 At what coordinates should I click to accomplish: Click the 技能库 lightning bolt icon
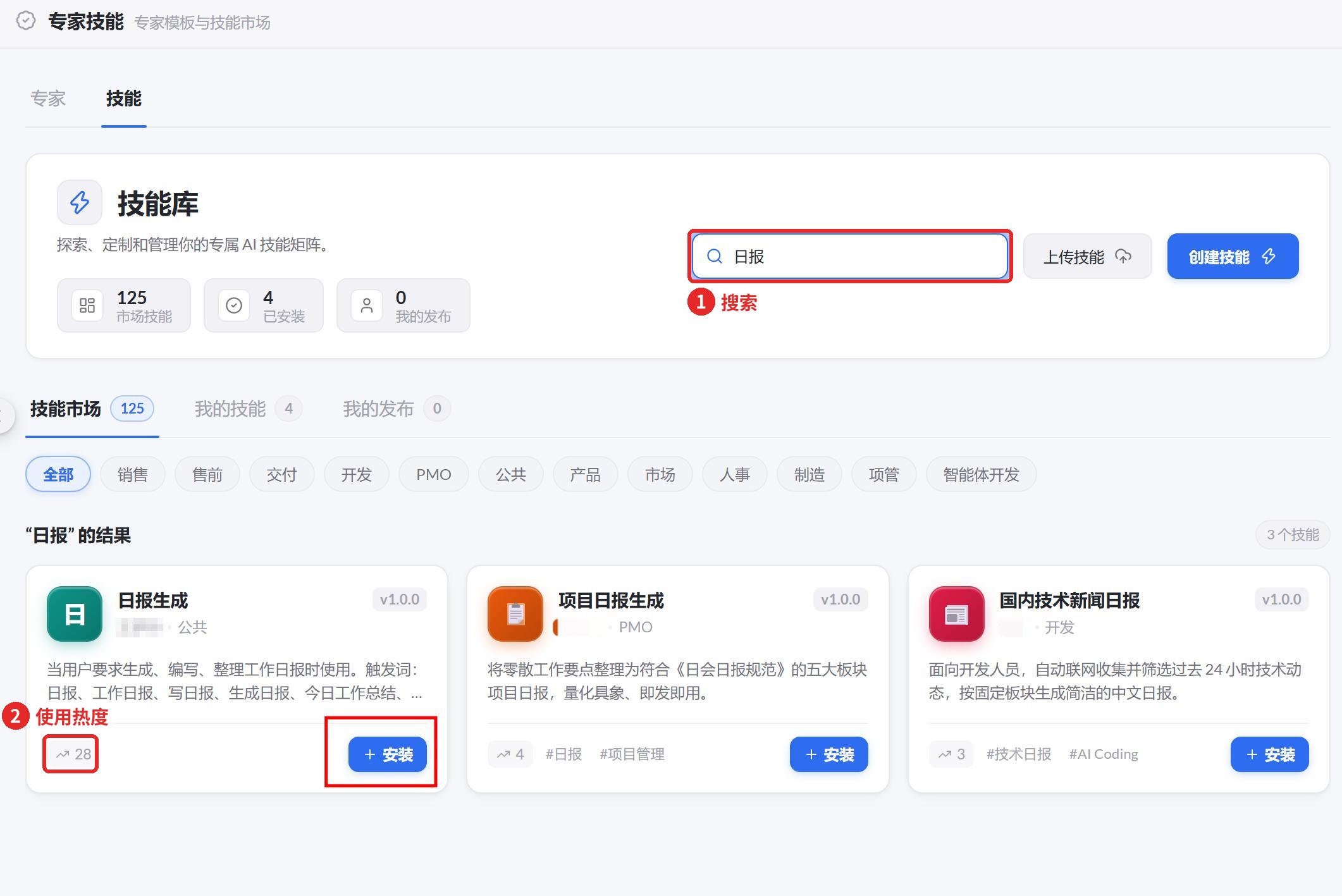(80, 203)
